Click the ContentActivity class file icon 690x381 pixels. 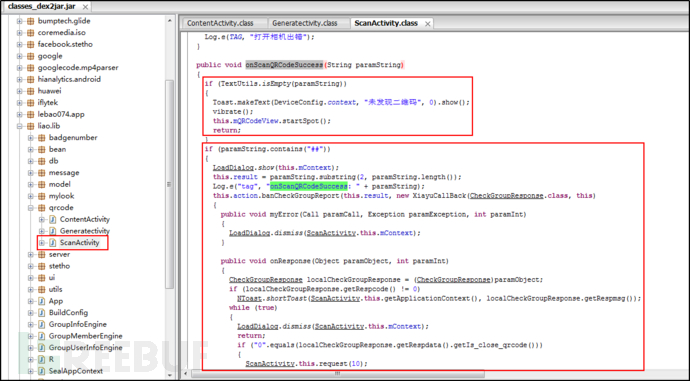[53, 219]
